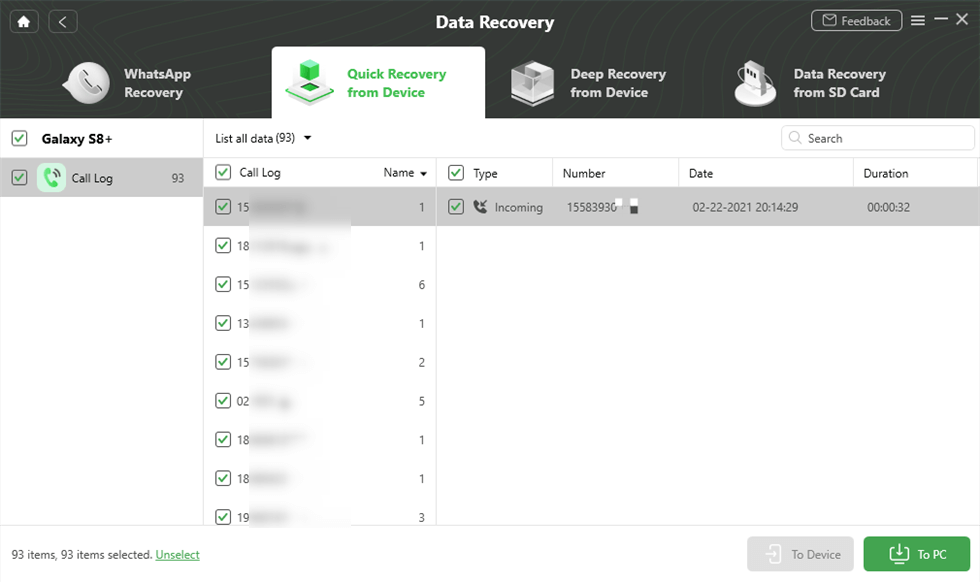Click the phone number starting 15583930
The width and height of the screenshot is (980, 582).
(602, 207)
